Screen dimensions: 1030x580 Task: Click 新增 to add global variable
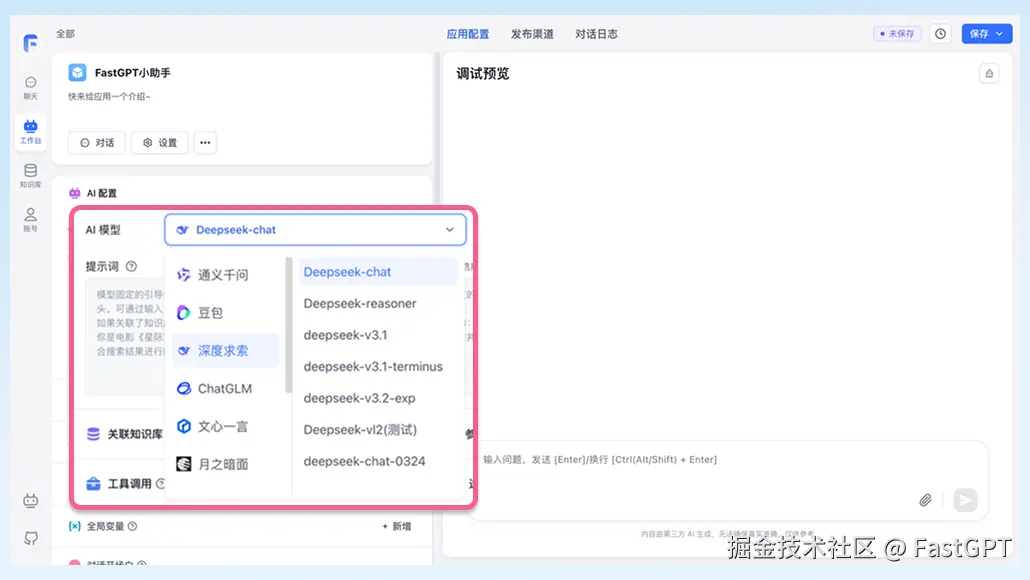[x=397, y=526]
